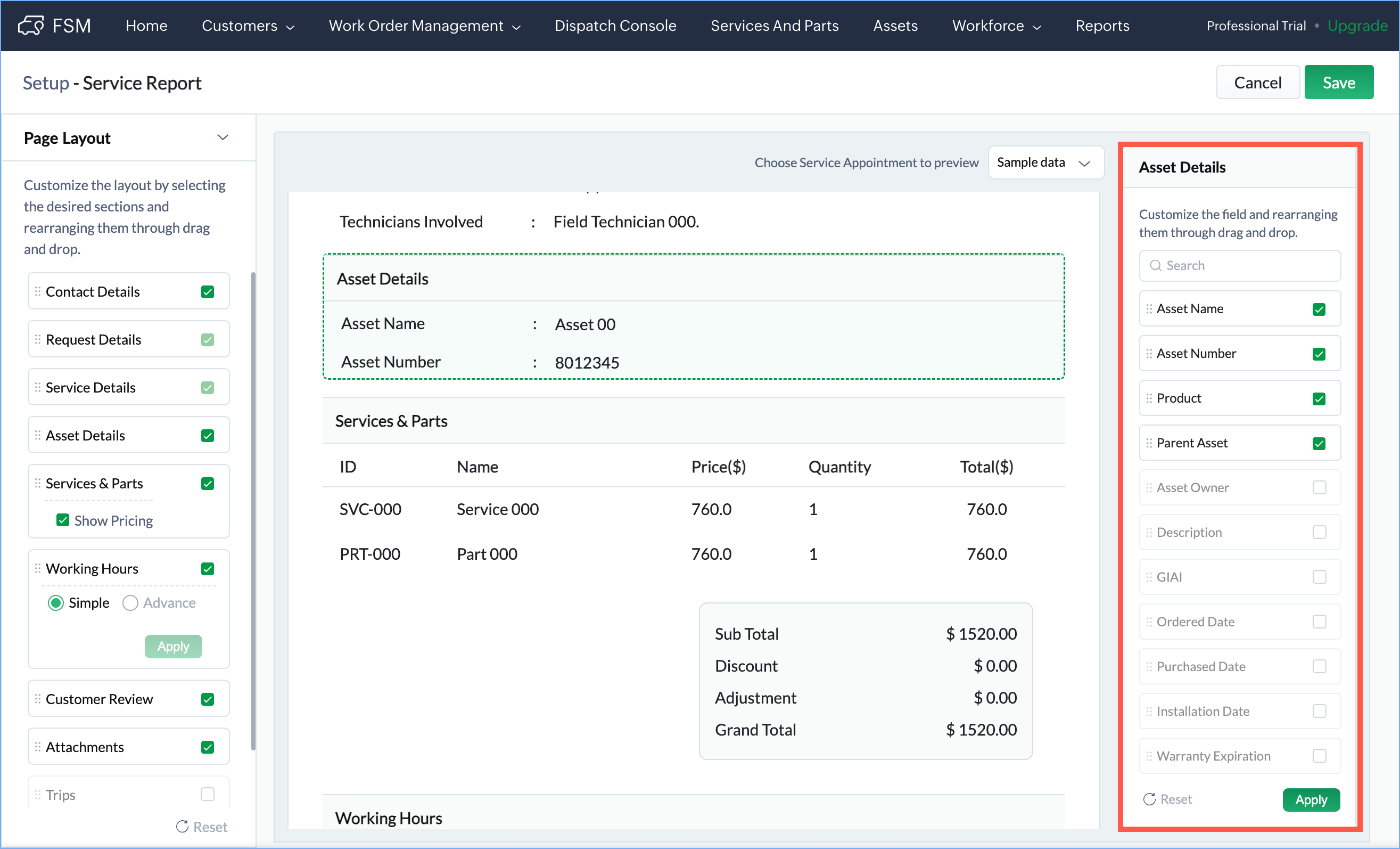This screenshot has height=849, width=1400.
Task: Click drag handle icon beside Asset Name field
Action: click(x=1149, y=309)
